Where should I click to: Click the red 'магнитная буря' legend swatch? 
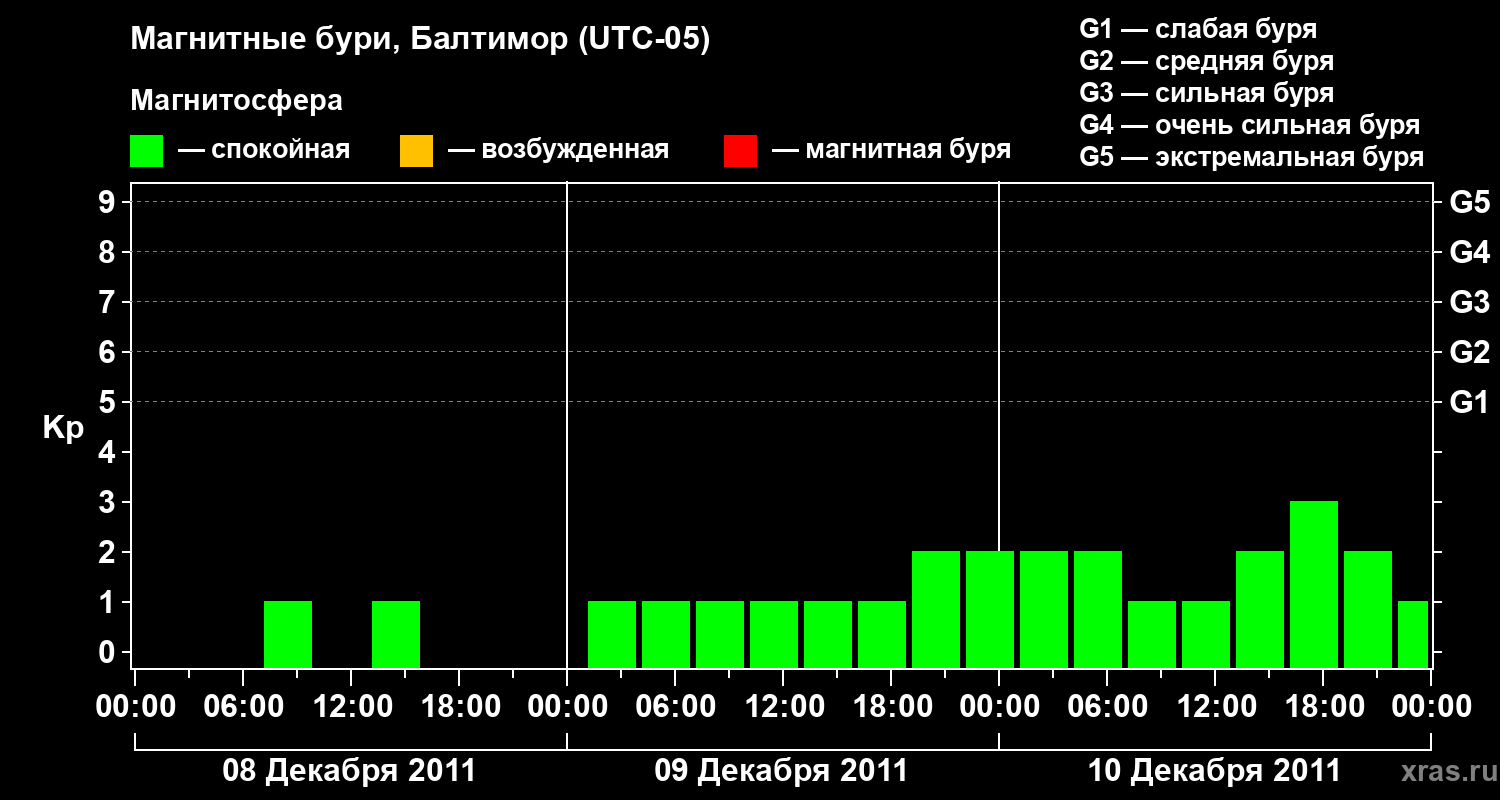point(740,151)
